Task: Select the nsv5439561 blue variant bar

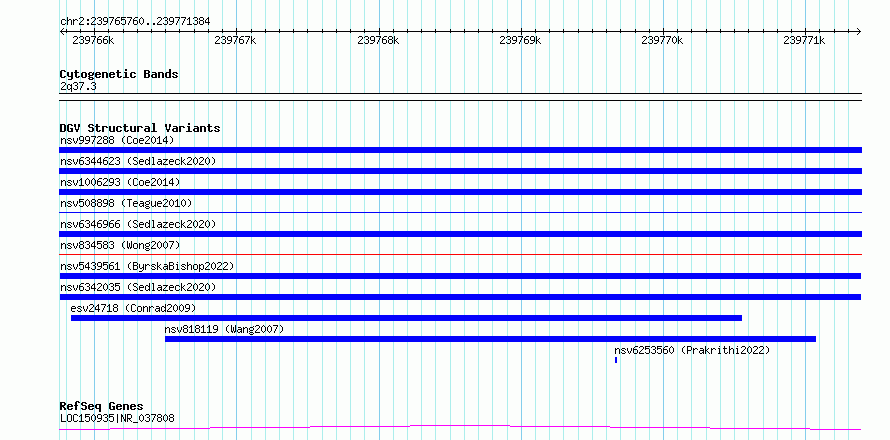Action: [460, 276]
